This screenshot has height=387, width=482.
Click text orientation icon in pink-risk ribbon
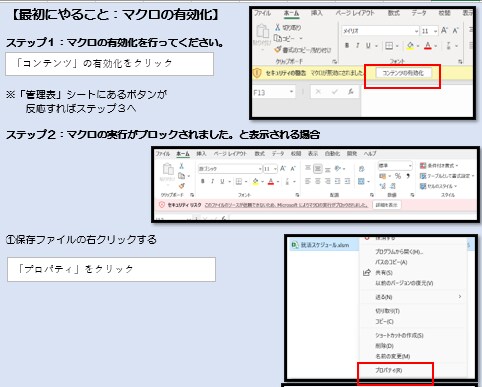click(x=338, y=169)
